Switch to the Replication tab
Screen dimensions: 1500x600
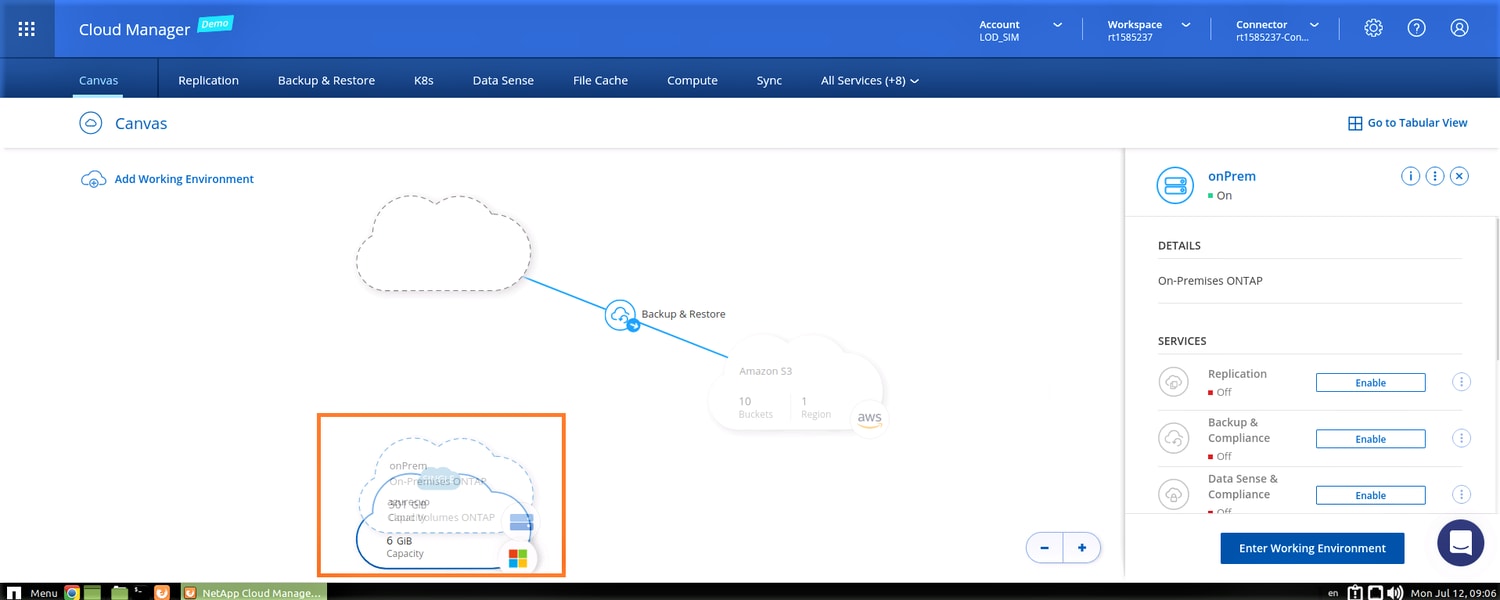(208, 80)
